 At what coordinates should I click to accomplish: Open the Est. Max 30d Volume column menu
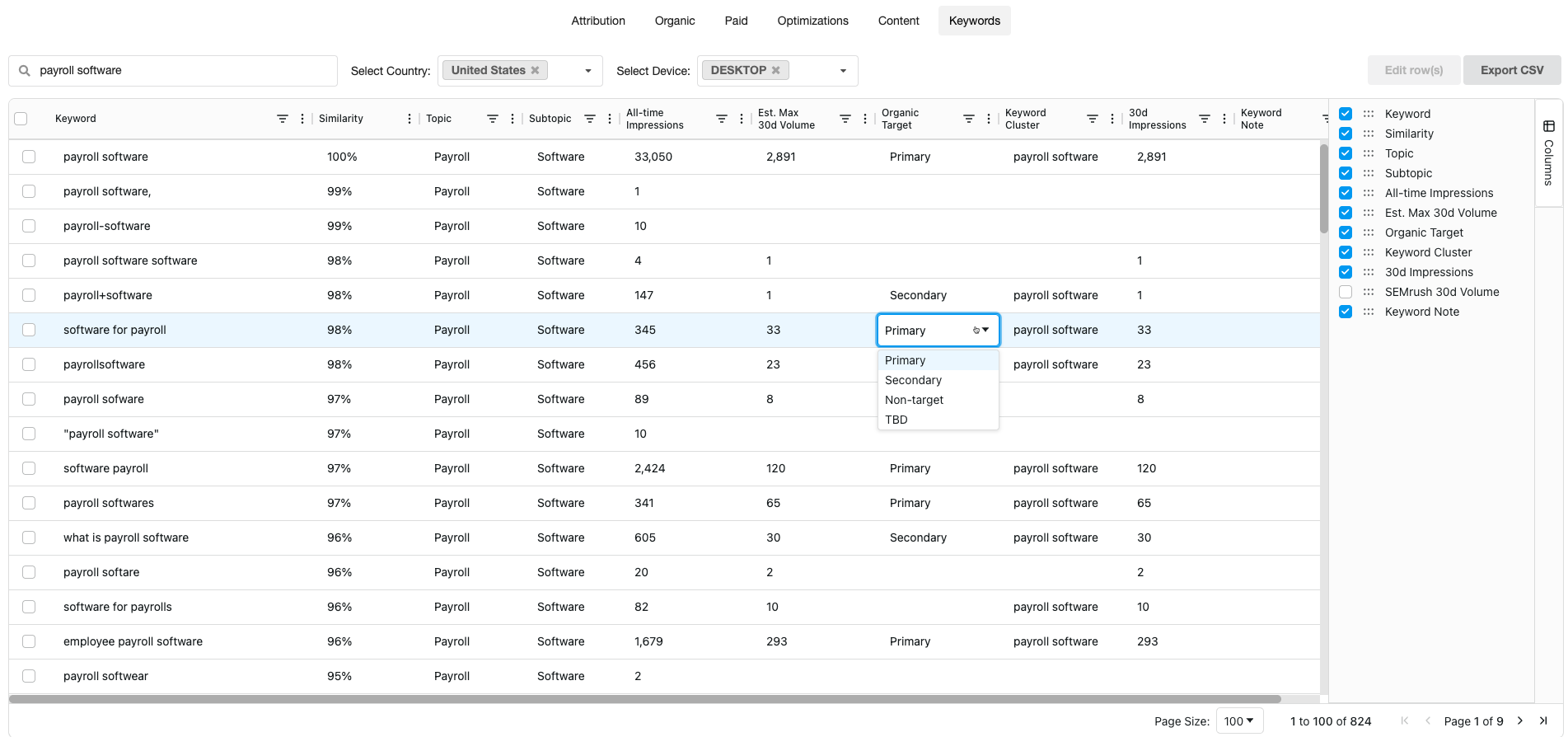point(865,119)
